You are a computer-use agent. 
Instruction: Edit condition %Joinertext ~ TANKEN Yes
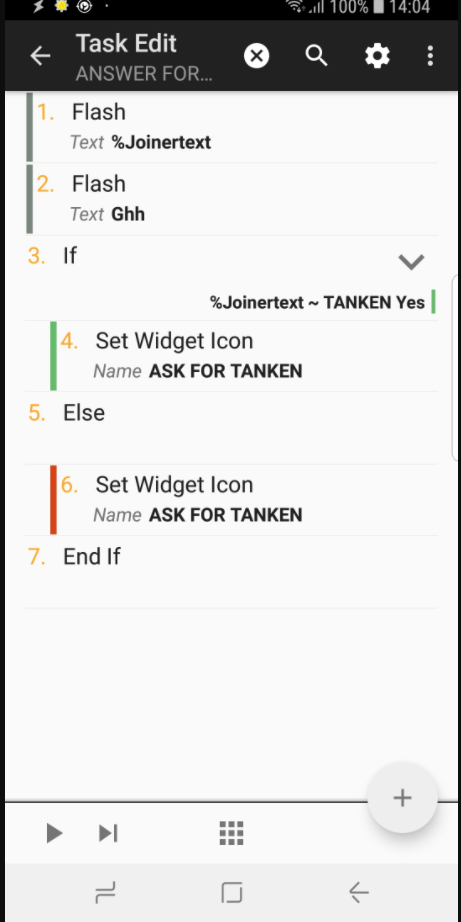[317, 302]
